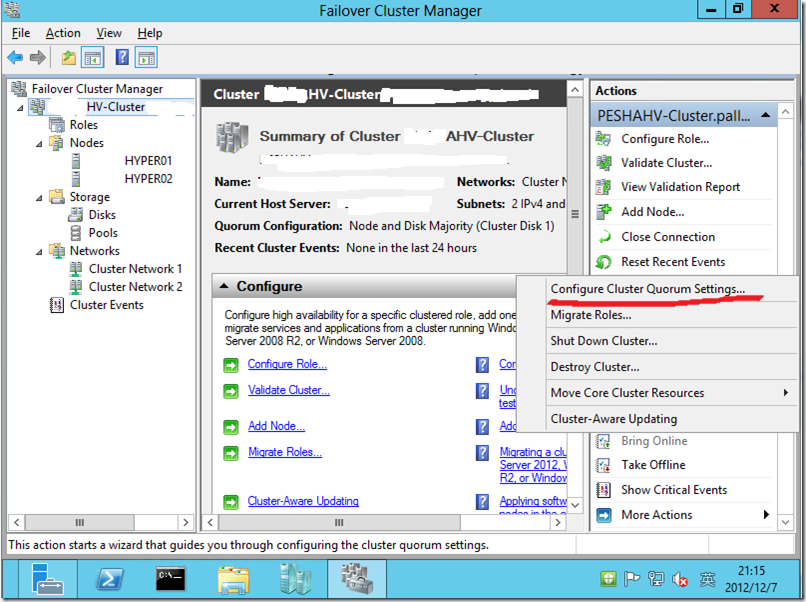Choose Cluster-Aware Updating menu entry
This screenshot has height=602, width=806.
[x=614, y=419]
